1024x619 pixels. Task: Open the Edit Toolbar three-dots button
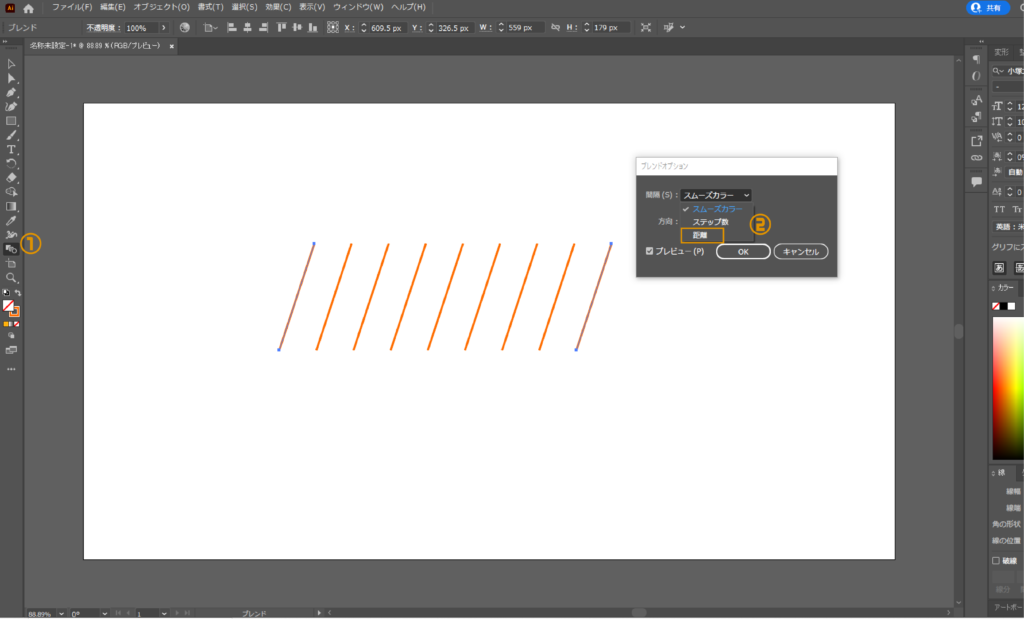11,370
